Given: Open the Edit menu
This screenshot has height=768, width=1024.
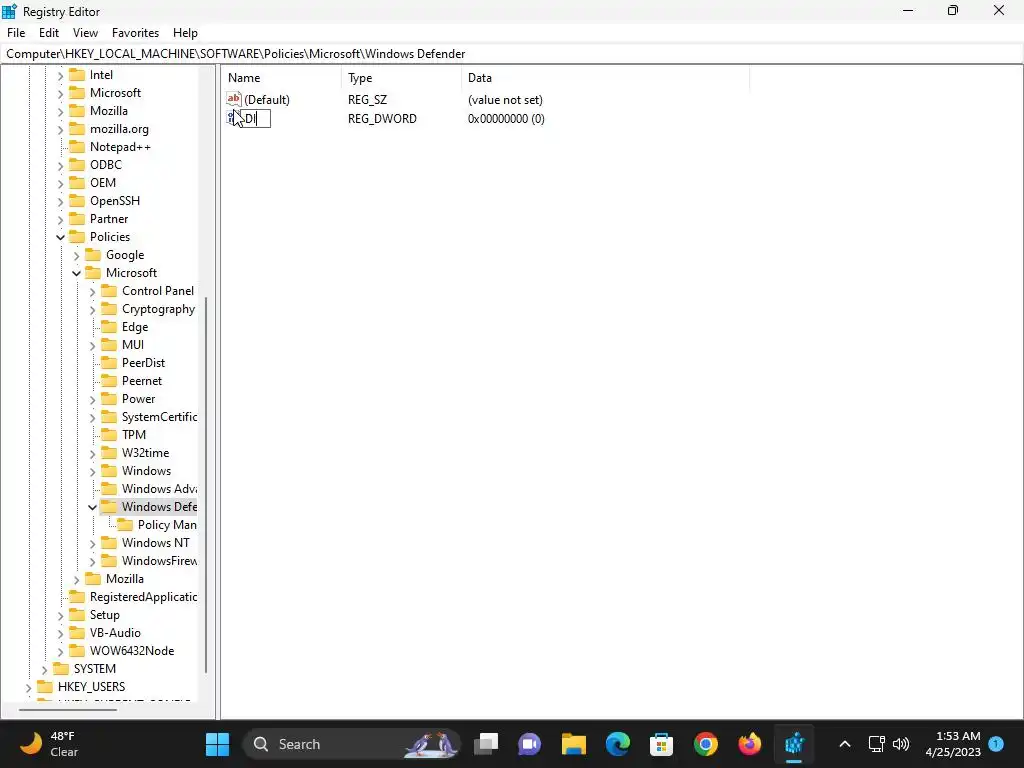Looking at the screenshot, I should (48, 33).
